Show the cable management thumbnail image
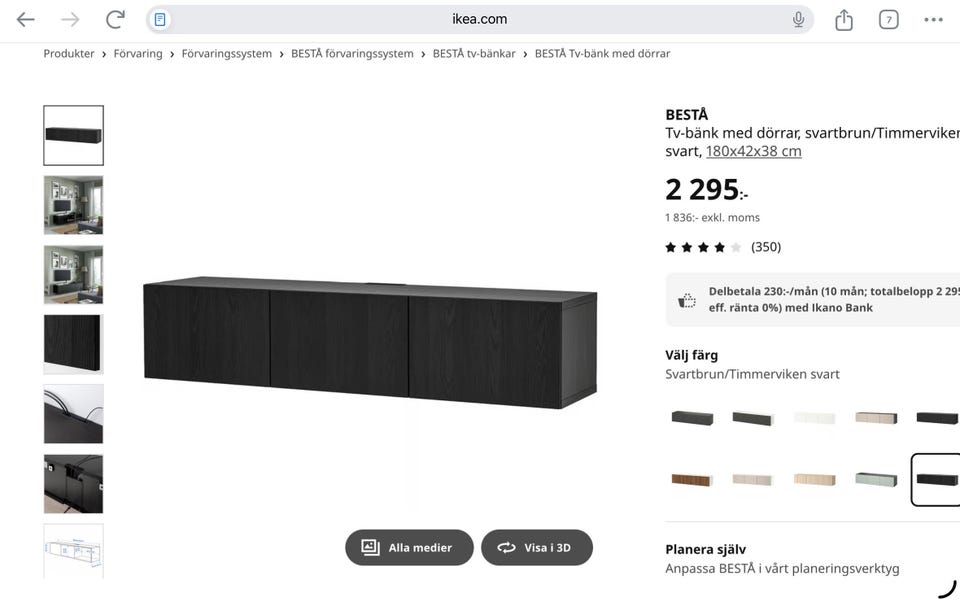This screenshot has height=602, width=960. [x=73, y=414]
